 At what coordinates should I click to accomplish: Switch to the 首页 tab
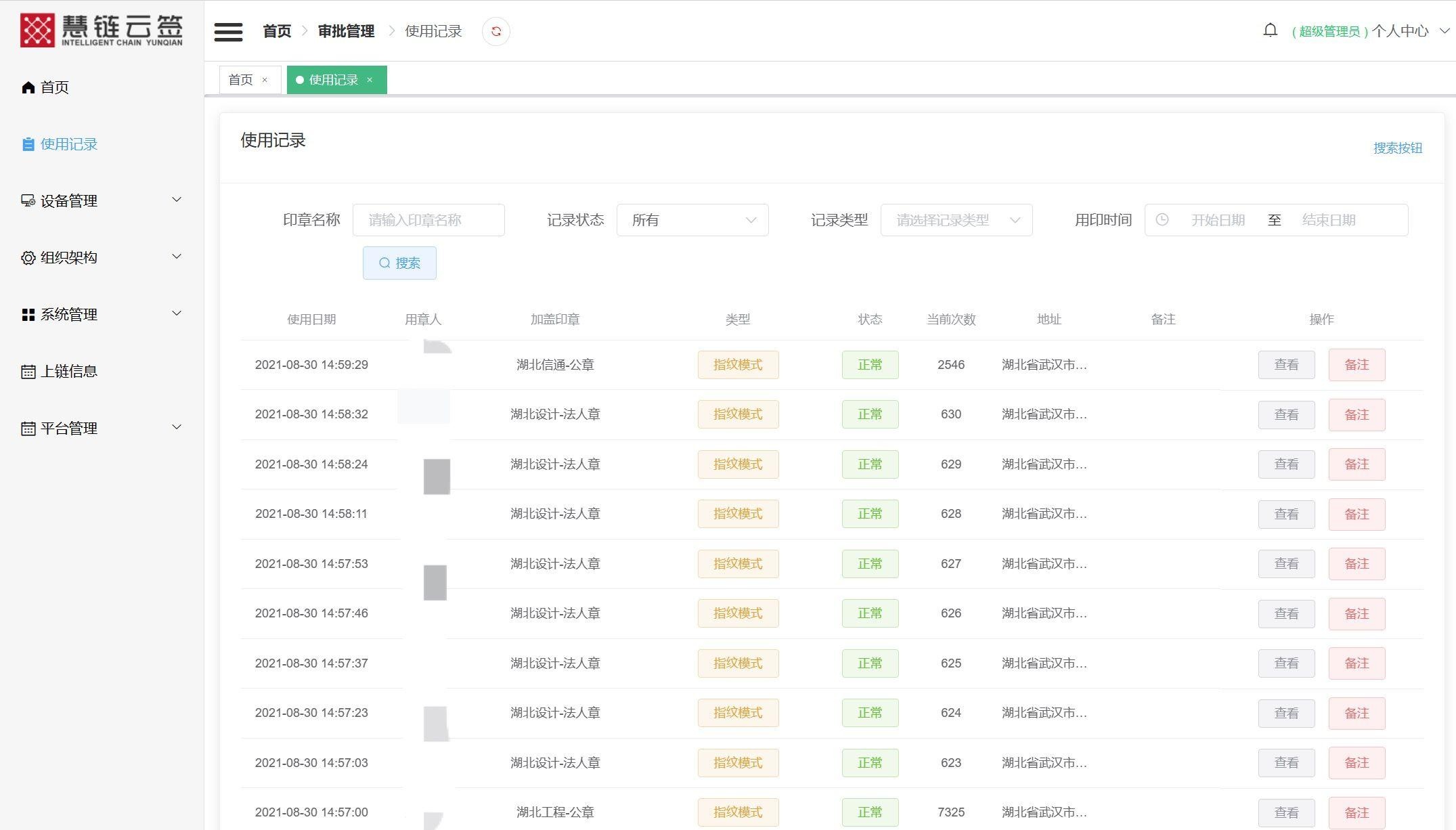(241, 80)
